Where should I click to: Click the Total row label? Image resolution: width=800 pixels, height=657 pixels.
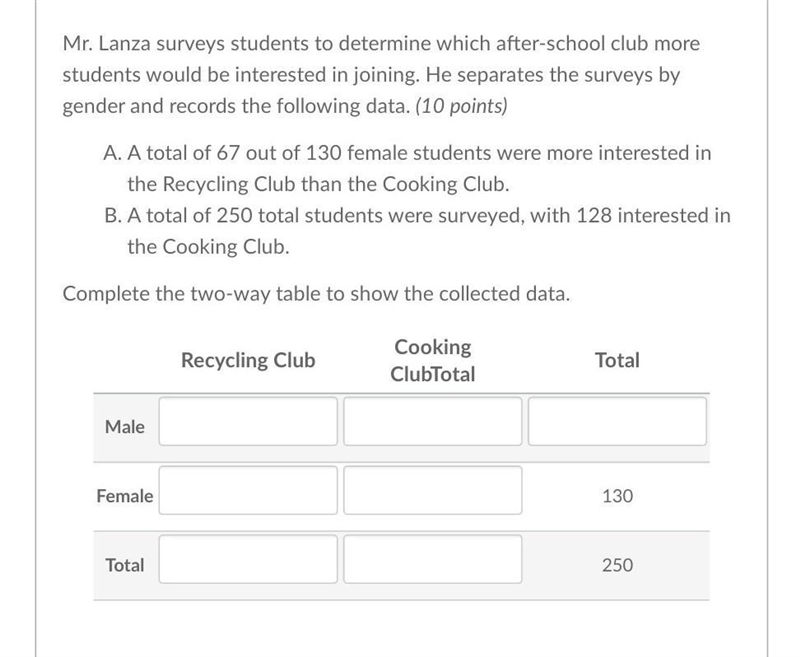(124, 565)
